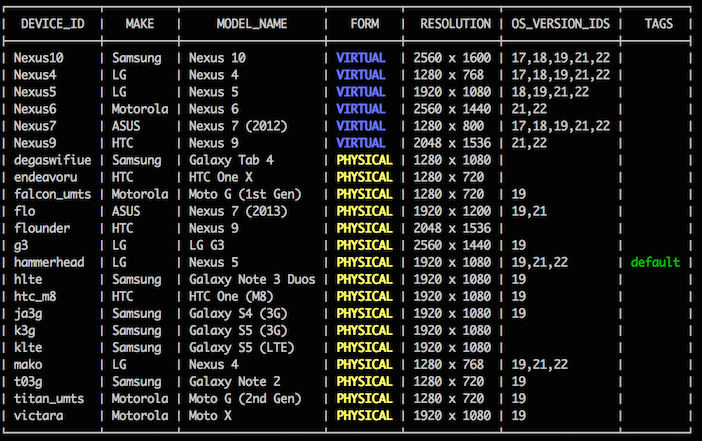
Task: Click model name Moto G (1st Gen)
Action: [x=245, y=194]
